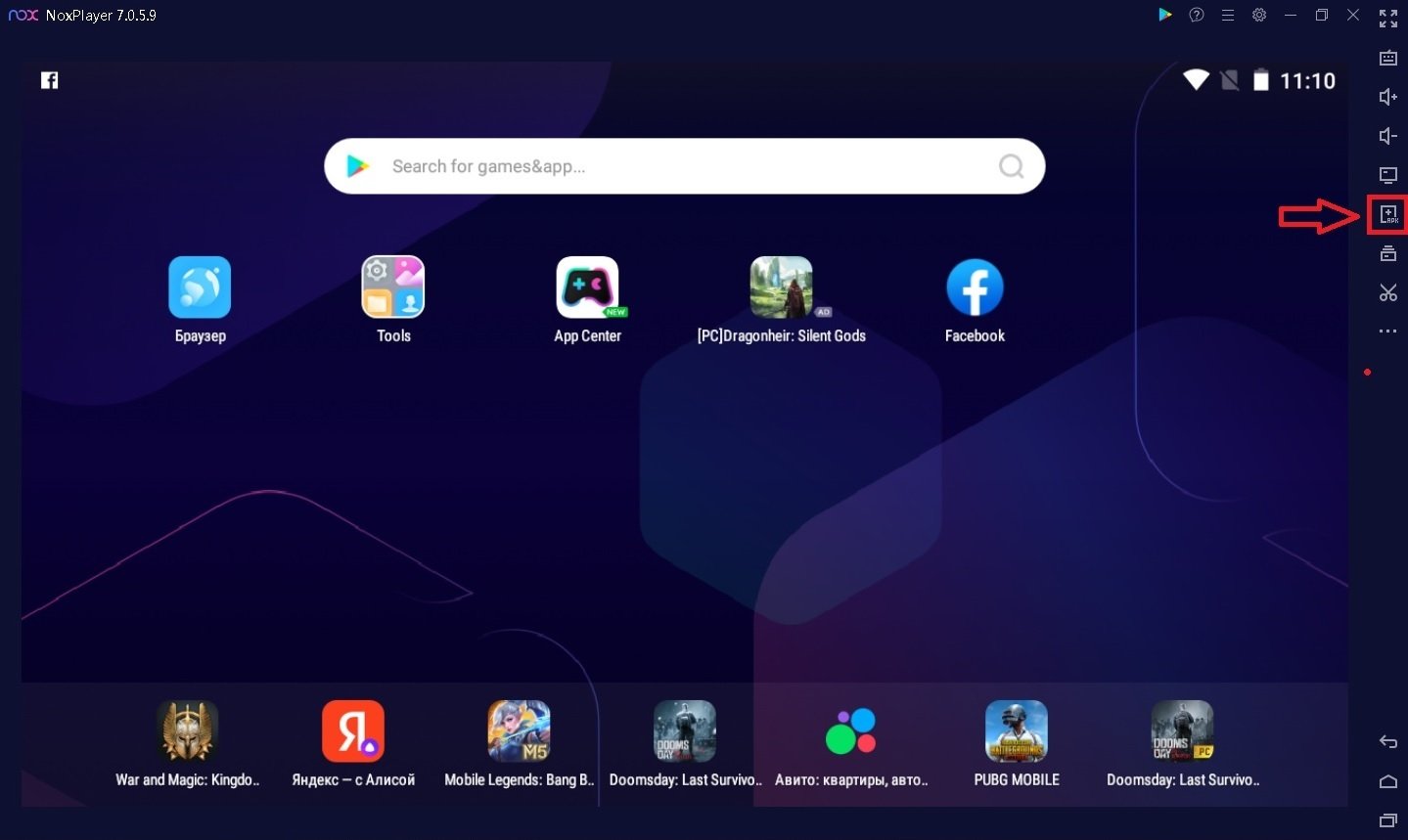Toggle fullscreen mode for the emulator
This screenshot has width=1408, height=840.
click(x=1387, y=18)
